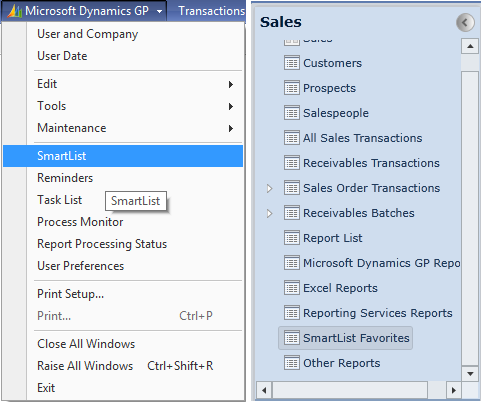Open the Customers list

(332, 63)
